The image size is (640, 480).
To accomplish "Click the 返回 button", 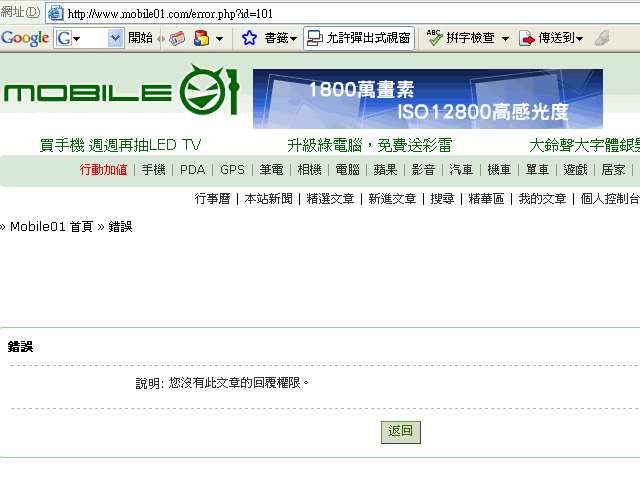I will [x=400, y=432].
